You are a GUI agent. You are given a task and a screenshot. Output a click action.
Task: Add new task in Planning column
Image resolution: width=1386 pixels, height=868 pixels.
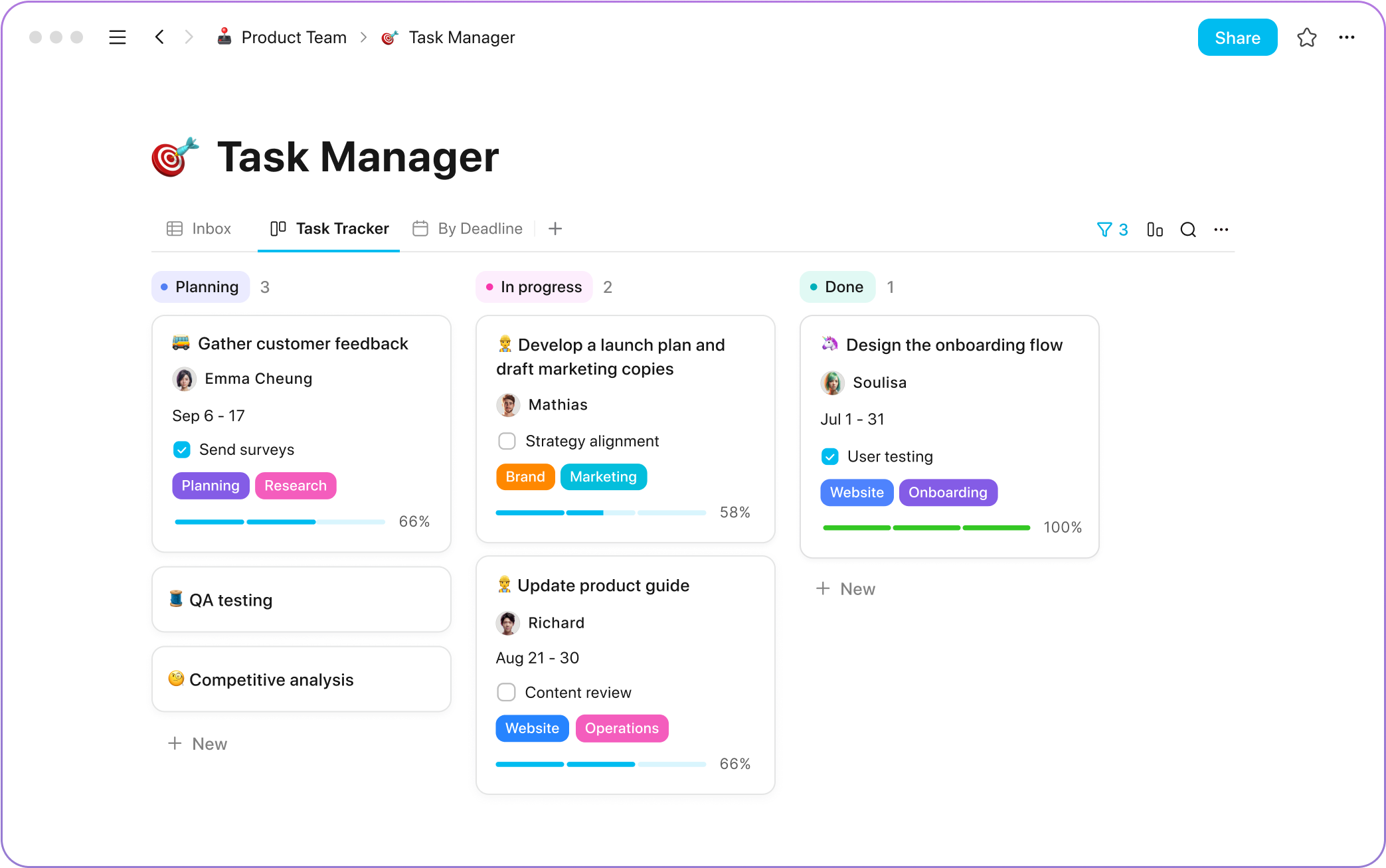[x=199, y=744]
